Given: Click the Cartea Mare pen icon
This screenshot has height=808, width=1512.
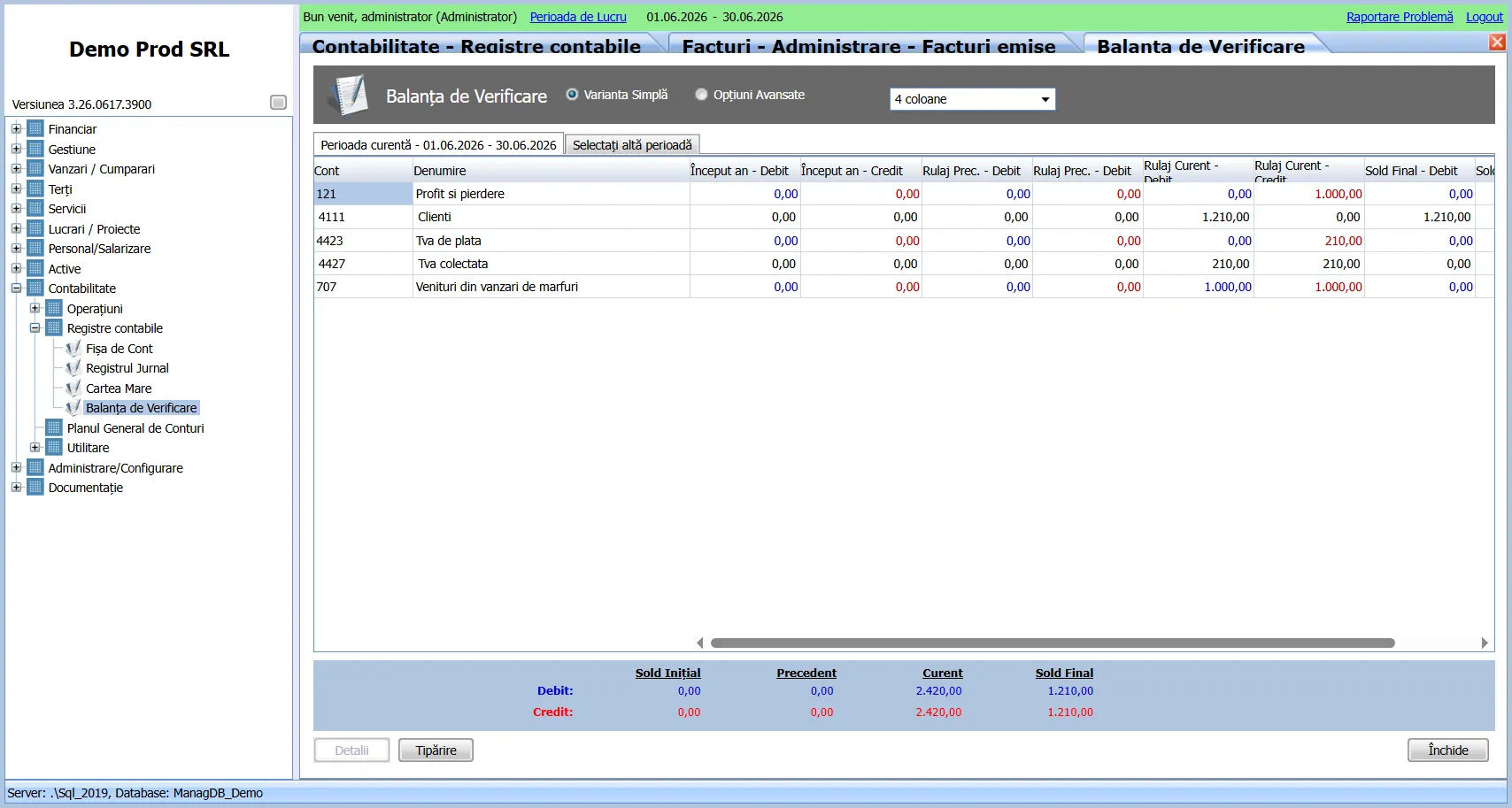Looking at the screenshot, I should point(73,388).
